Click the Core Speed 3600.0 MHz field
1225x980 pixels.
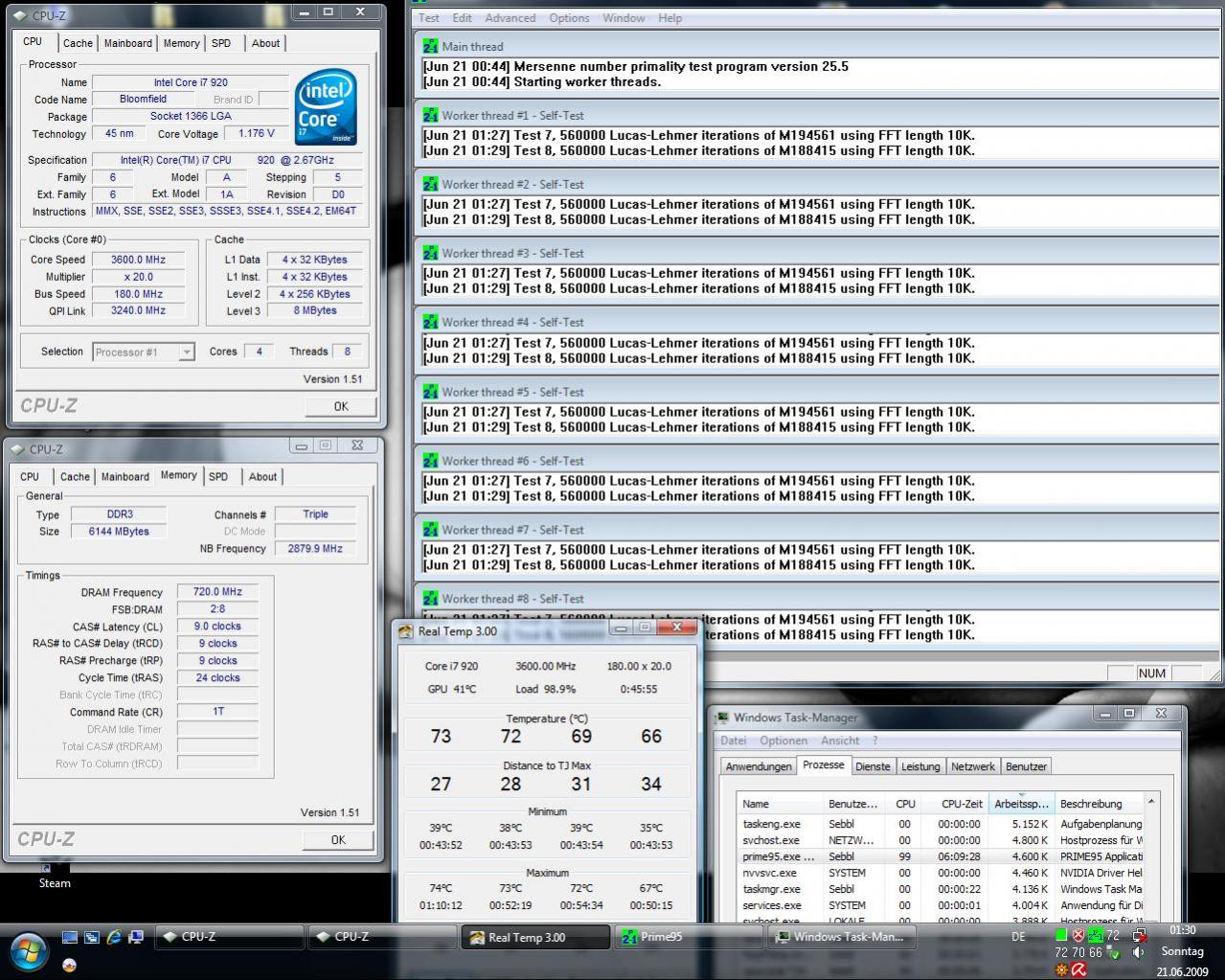[138, 260]
